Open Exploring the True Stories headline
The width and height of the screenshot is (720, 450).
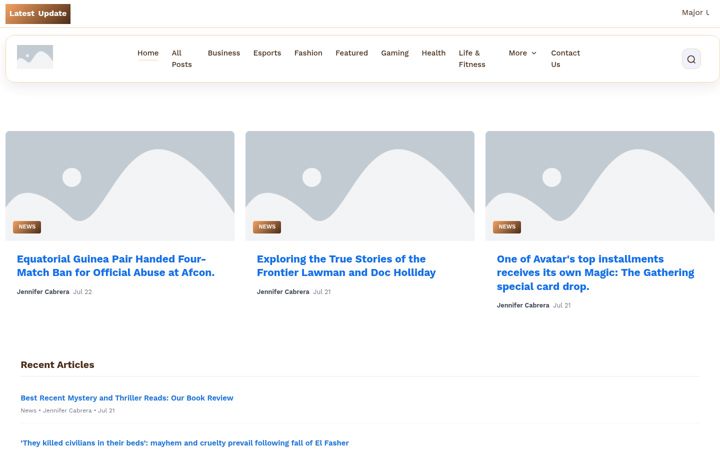[346, 266]
